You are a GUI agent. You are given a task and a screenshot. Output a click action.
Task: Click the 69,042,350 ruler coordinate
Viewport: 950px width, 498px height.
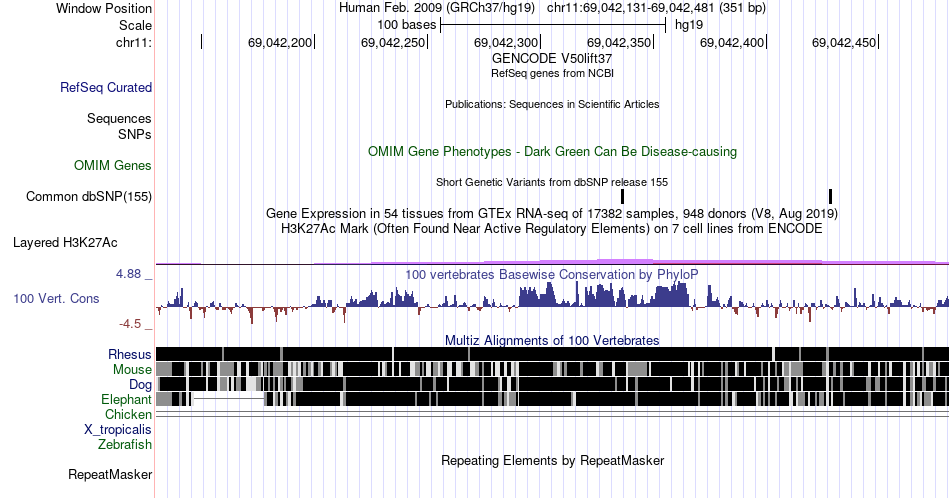(x=619, y=42)
